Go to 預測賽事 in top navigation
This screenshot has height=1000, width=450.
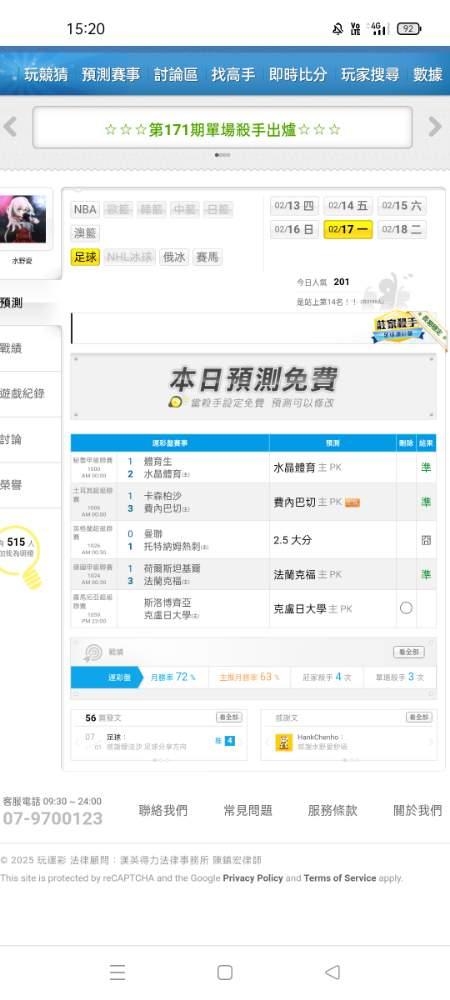[111, 75]
